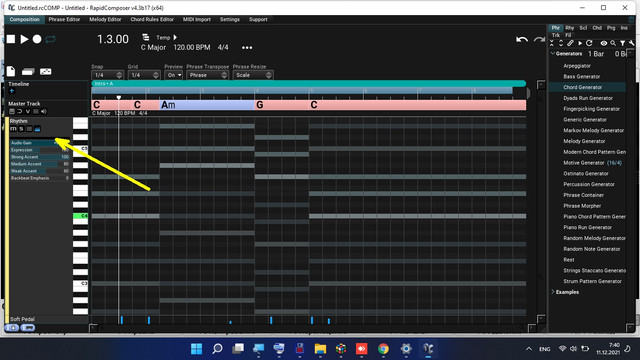Click the third icon beside new document
This screenshot has width=640, height=360.
(x=45, y=72)
